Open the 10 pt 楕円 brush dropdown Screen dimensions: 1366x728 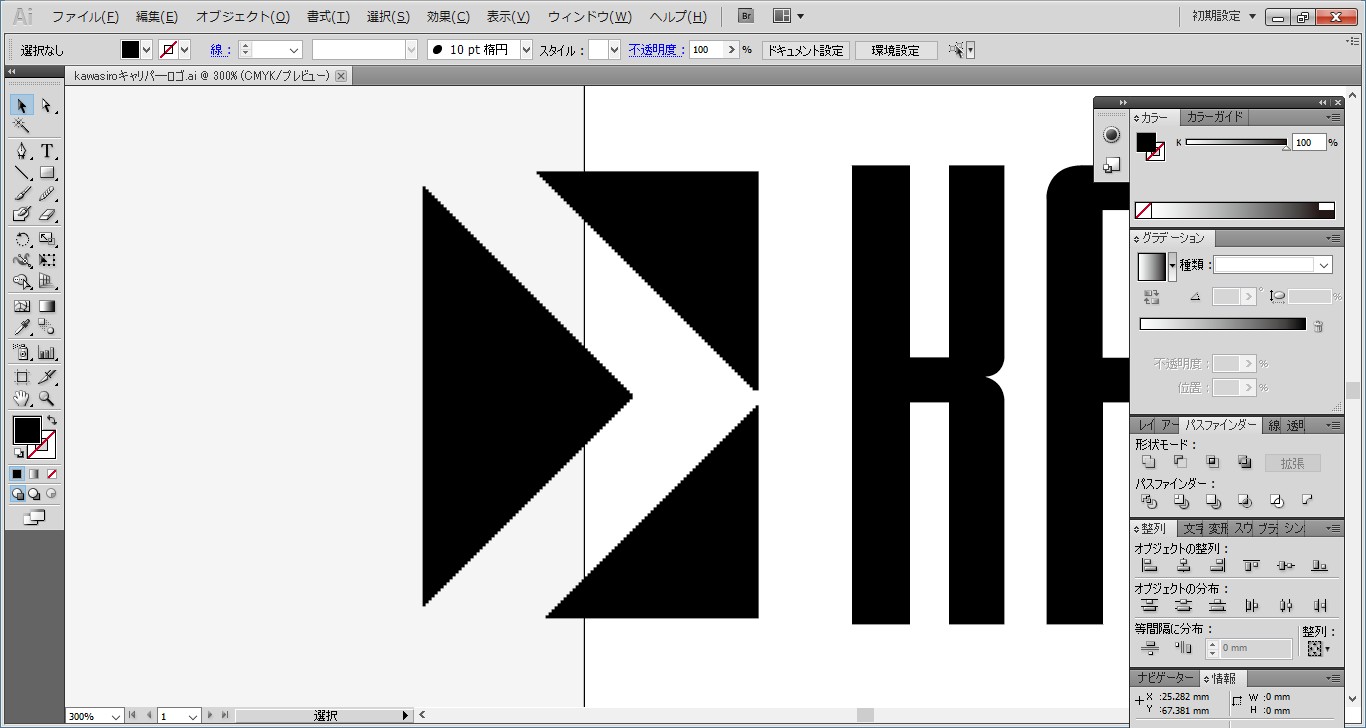(525, 50)
